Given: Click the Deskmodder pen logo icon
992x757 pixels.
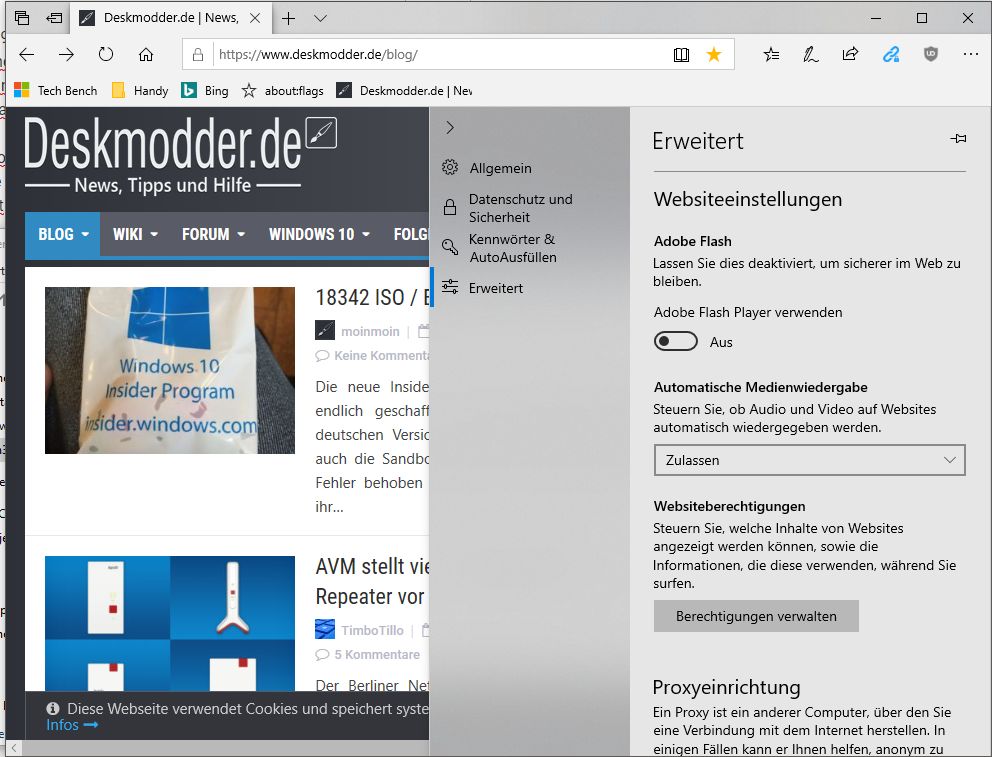Looking at the screenshot, I should click(321, 133).
